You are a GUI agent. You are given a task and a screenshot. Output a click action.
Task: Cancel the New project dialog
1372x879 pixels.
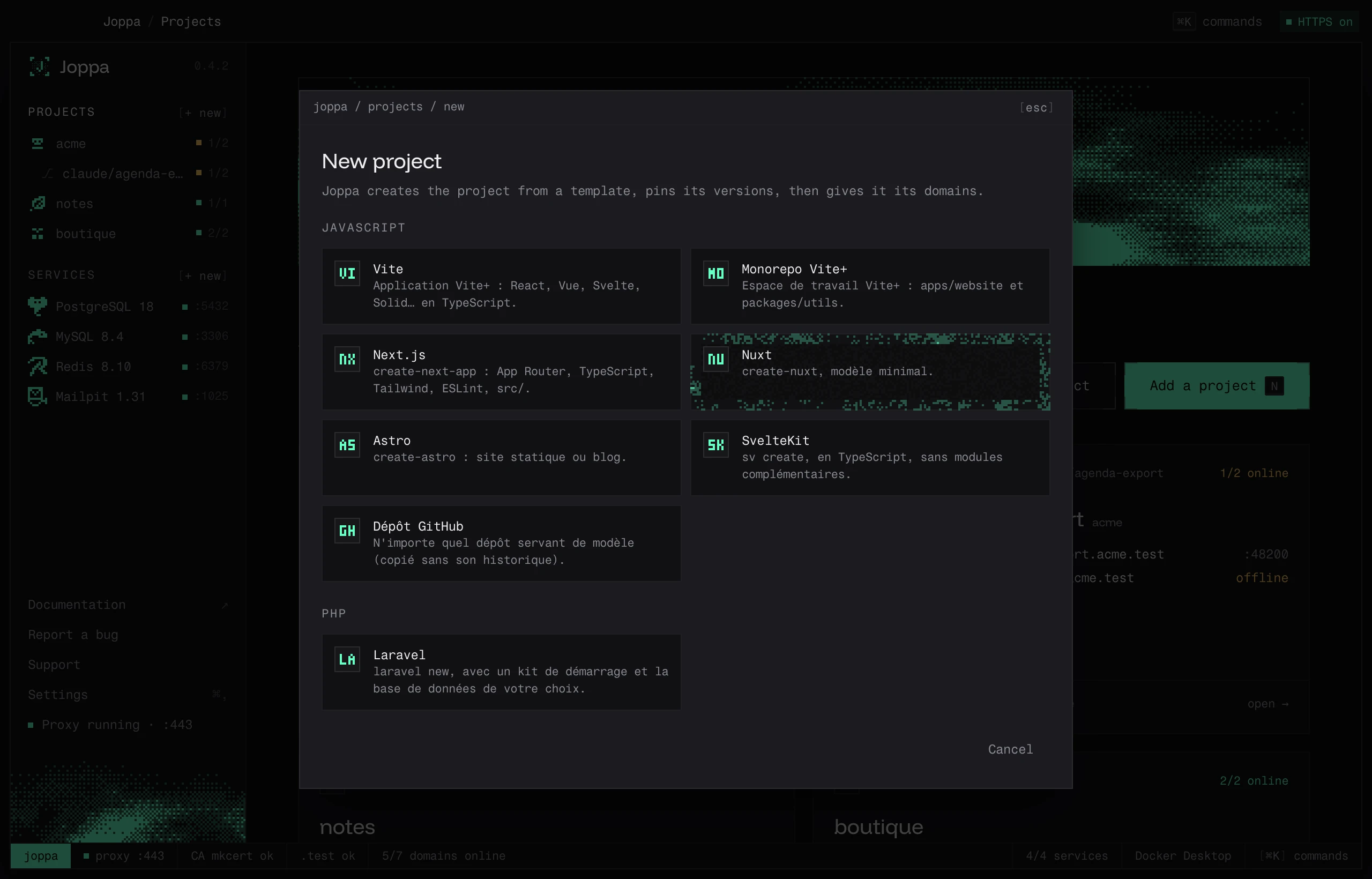[1010, 749]
